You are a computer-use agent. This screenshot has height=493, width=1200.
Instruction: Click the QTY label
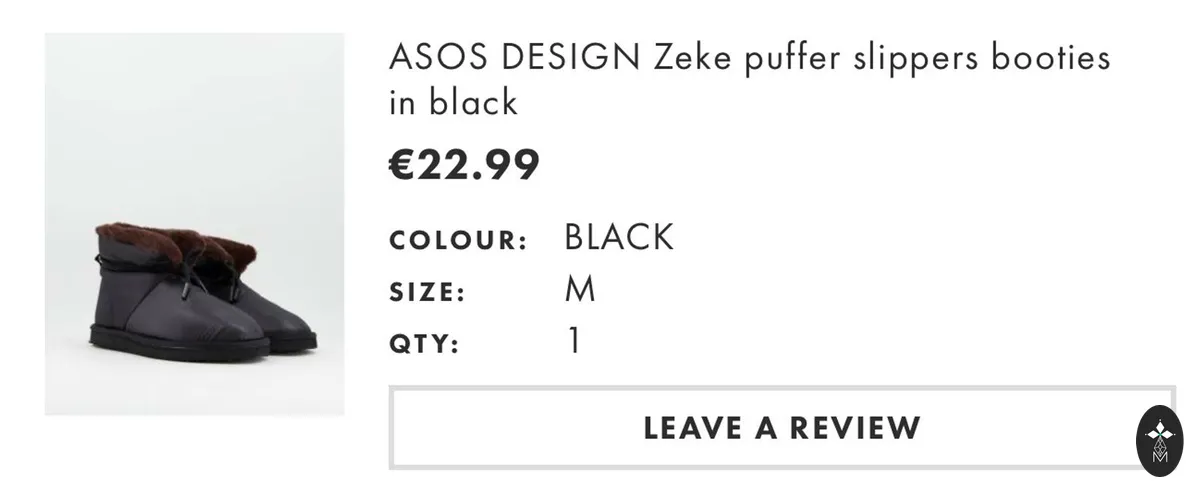(x=424, y=346)
